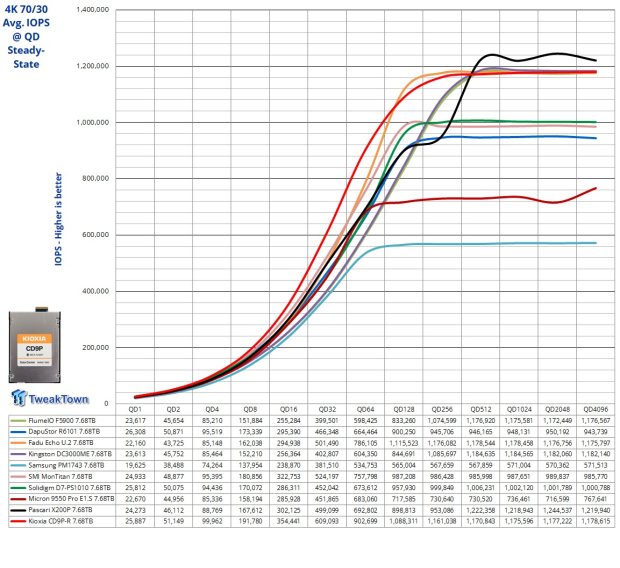Select the "Kingston DC3000ME 7.68TB" legend label

[70, 454]
